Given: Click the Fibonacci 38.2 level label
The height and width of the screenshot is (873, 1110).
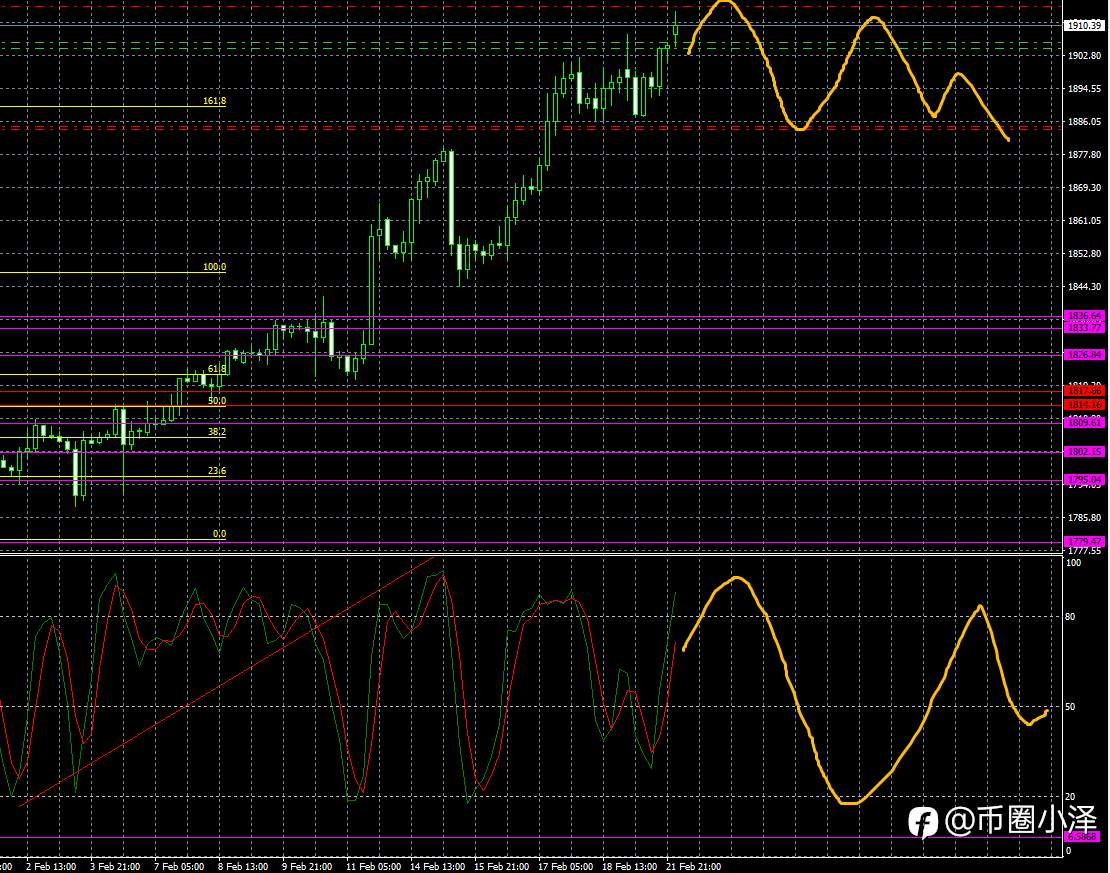Looking at the screenshot, I should [217, 431].
